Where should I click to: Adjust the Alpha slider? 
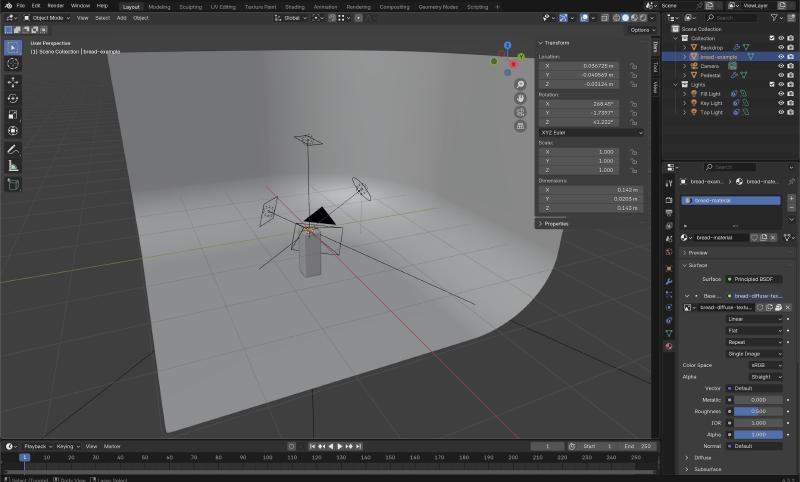pyautogui.click(x=758, y=435)
